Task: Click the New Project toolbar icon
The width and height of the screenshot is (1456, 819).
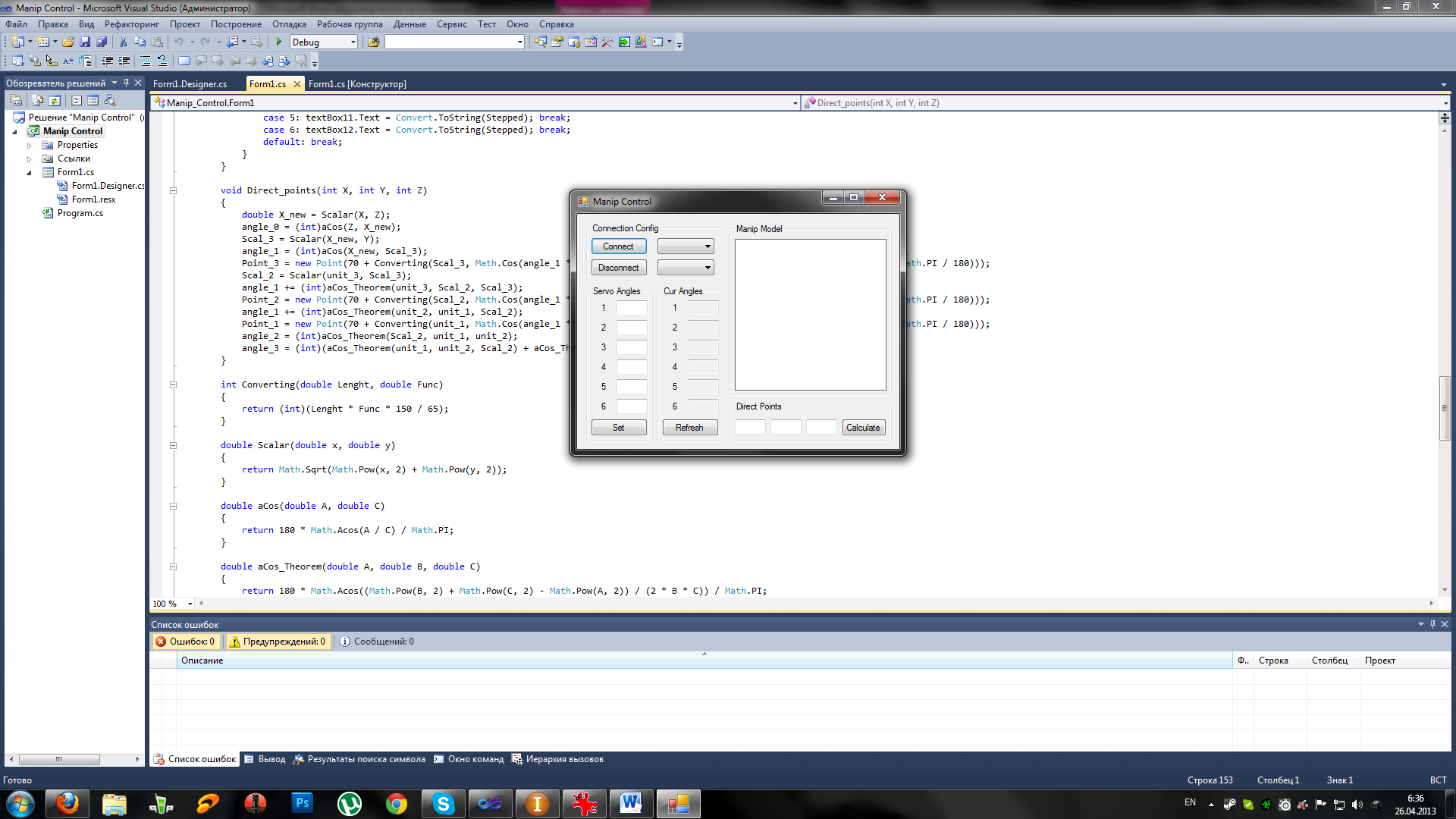Action: click(17, 42)
